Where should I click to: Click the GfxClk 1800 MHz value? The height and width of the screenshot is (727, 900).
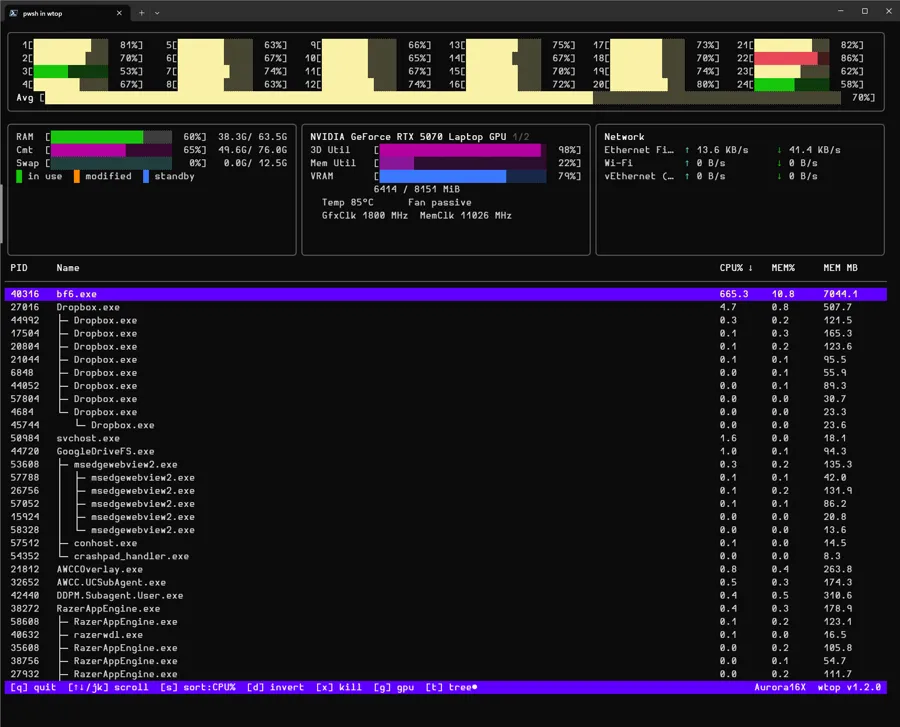click(364, 215)
